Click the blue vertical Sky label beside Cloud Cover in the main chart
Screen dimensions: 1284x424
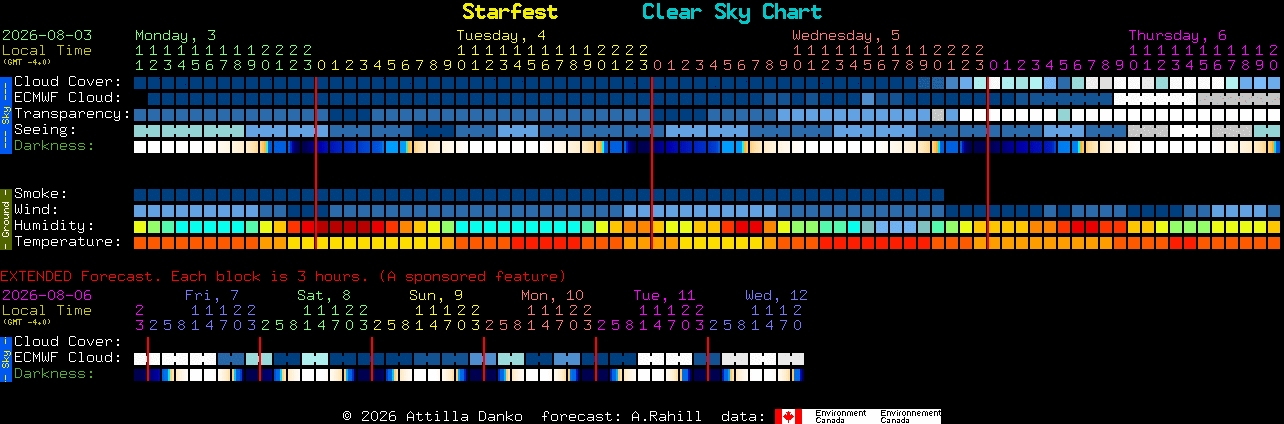[x=6, y=113]
